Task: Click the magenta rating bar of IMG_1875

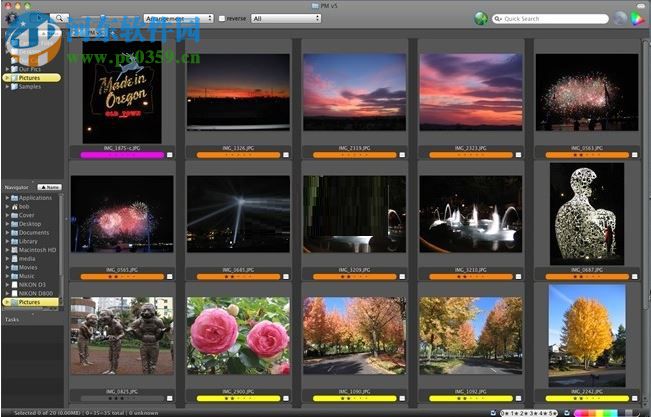Action: coord(122,155)
